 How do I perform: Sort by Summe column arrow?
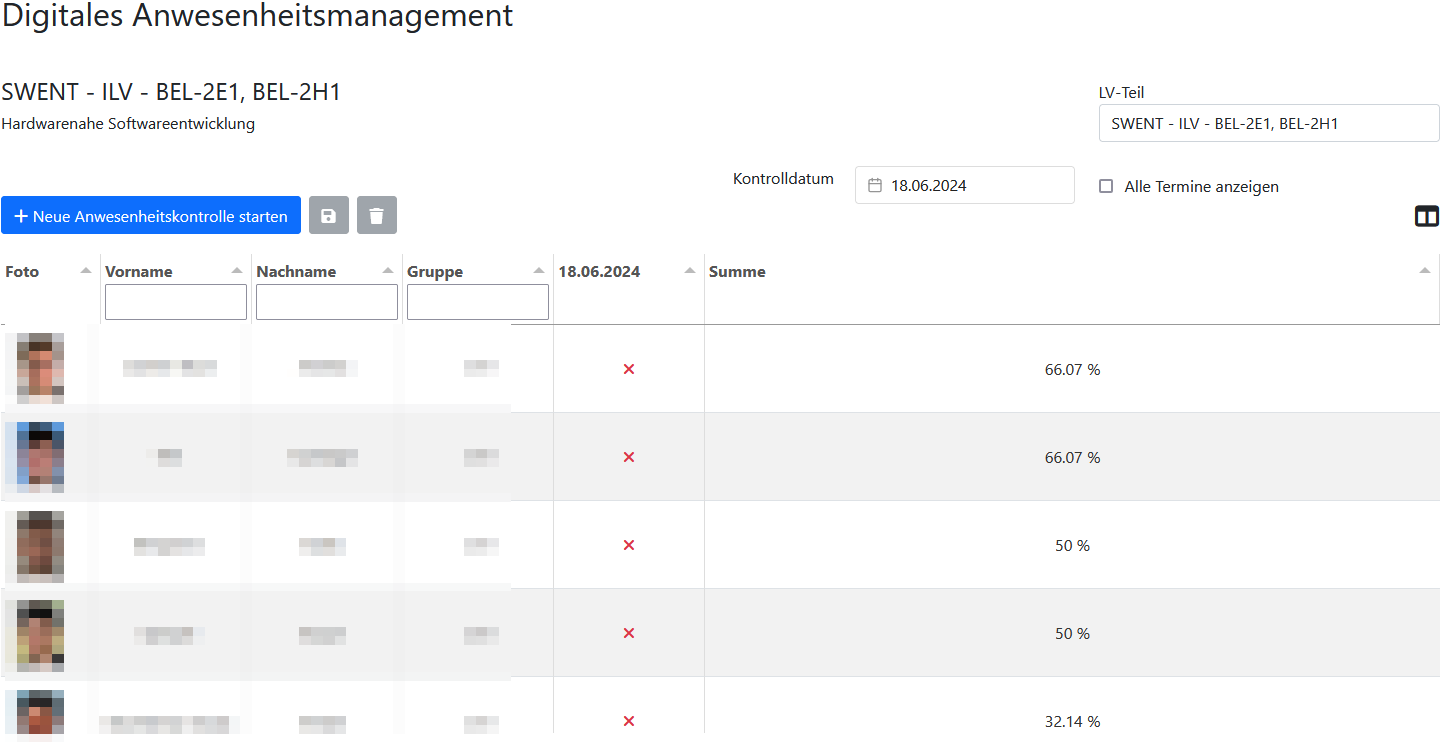[x=1425, y=271]
